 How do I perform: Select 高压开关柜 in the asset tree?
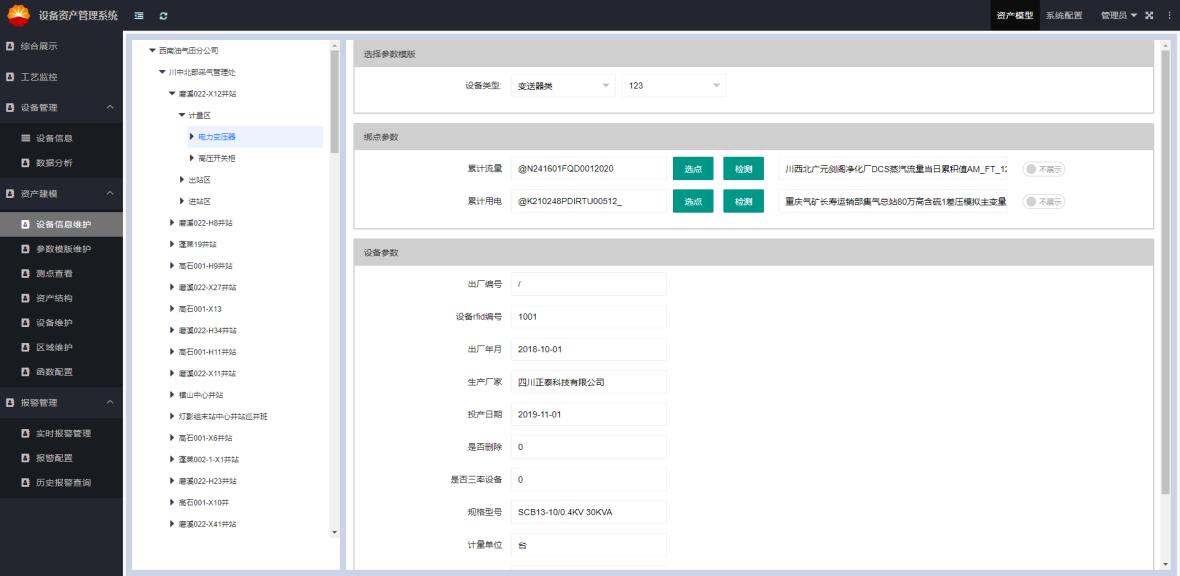pos(217,158)
